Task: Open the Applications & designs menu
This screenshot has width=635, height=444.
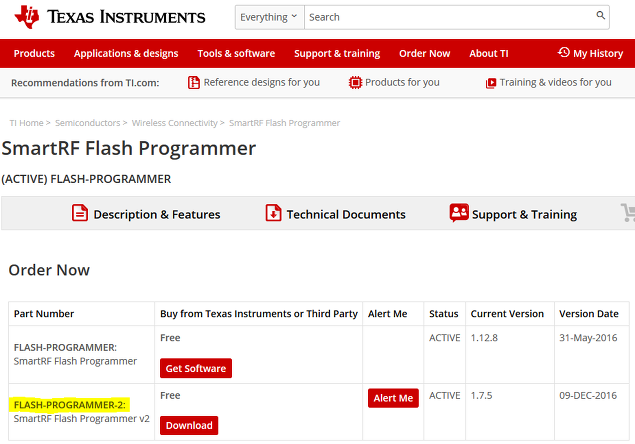Action: click(126, 53)
